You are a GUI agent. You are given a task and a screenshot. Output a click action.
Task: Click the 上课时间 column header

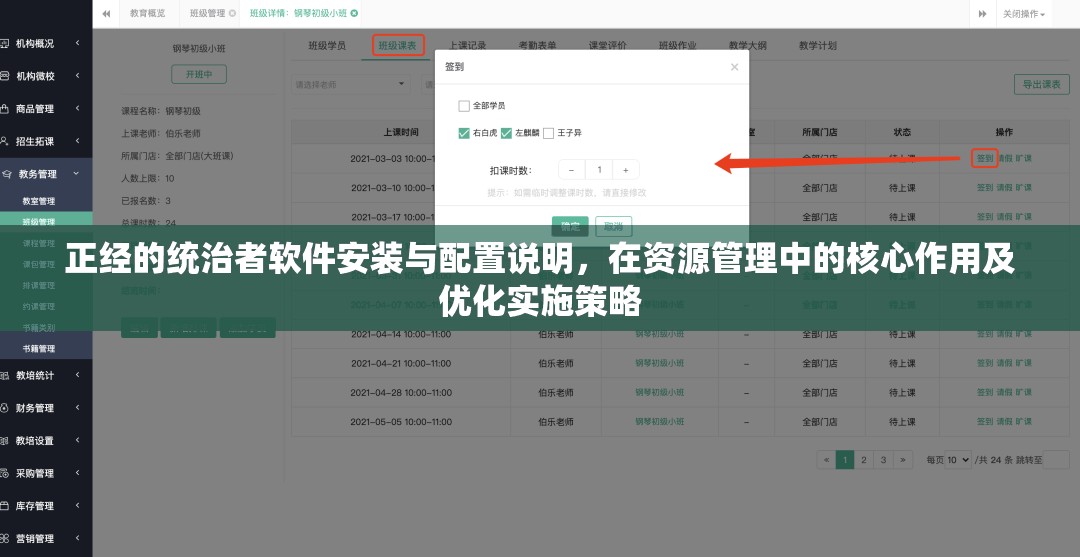(x=401, y=132)
